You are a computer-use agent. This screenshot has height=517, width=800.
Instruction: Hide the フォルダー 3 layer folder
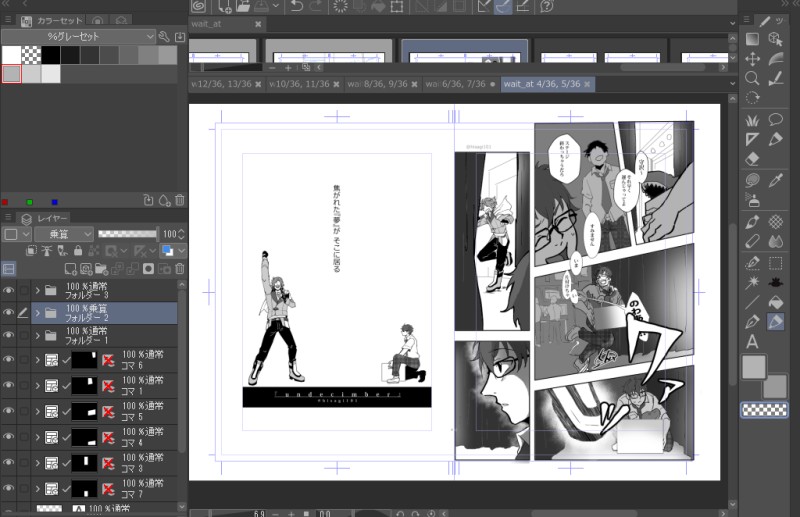coord(9,291)
